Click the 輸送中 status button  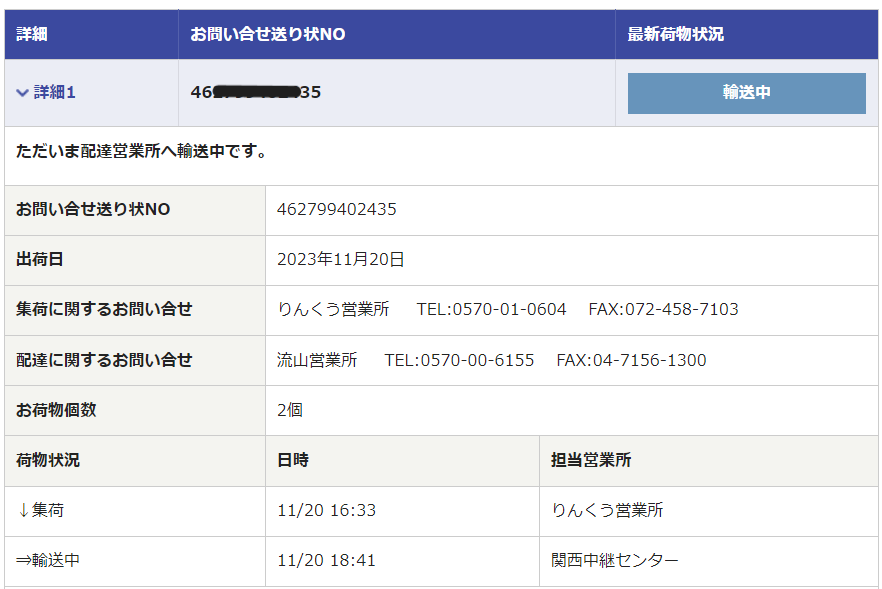[746, 93]
